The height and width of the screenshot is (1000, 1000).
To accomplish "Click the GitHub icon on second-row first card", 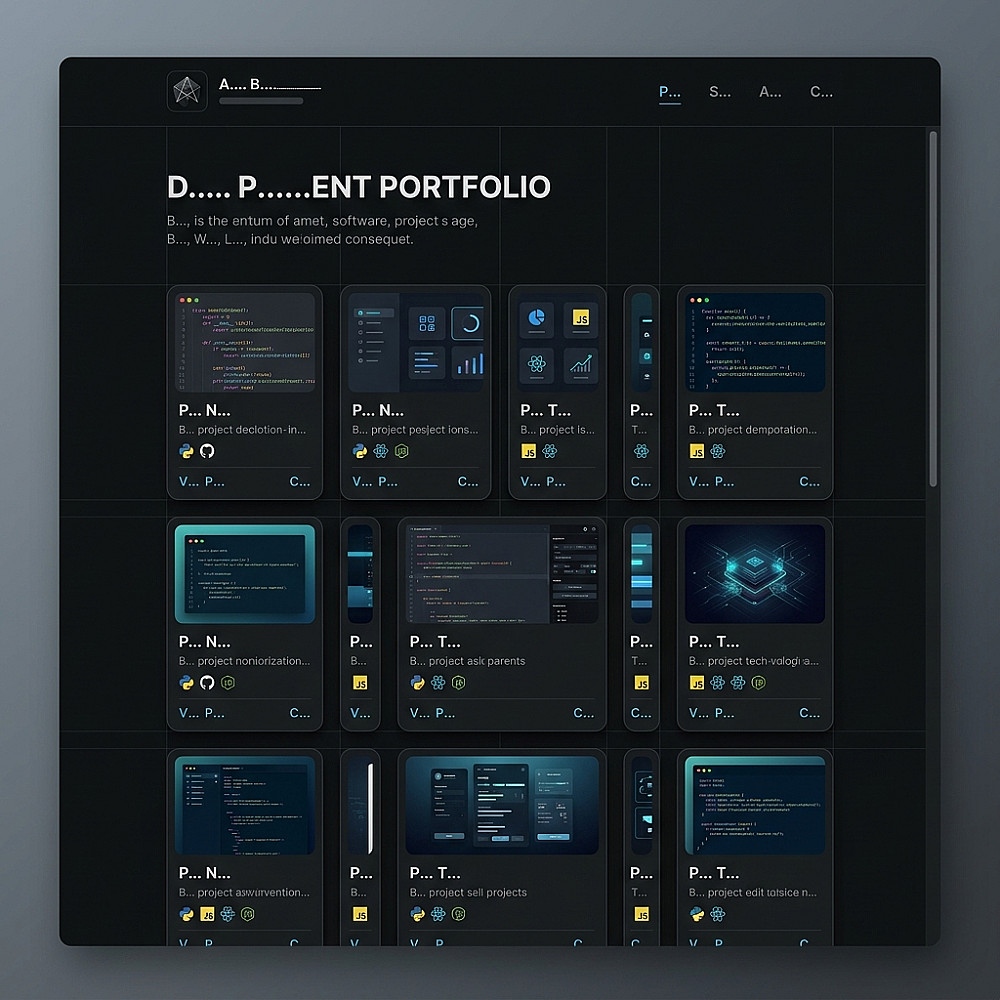I will click(x=207, y=682).
